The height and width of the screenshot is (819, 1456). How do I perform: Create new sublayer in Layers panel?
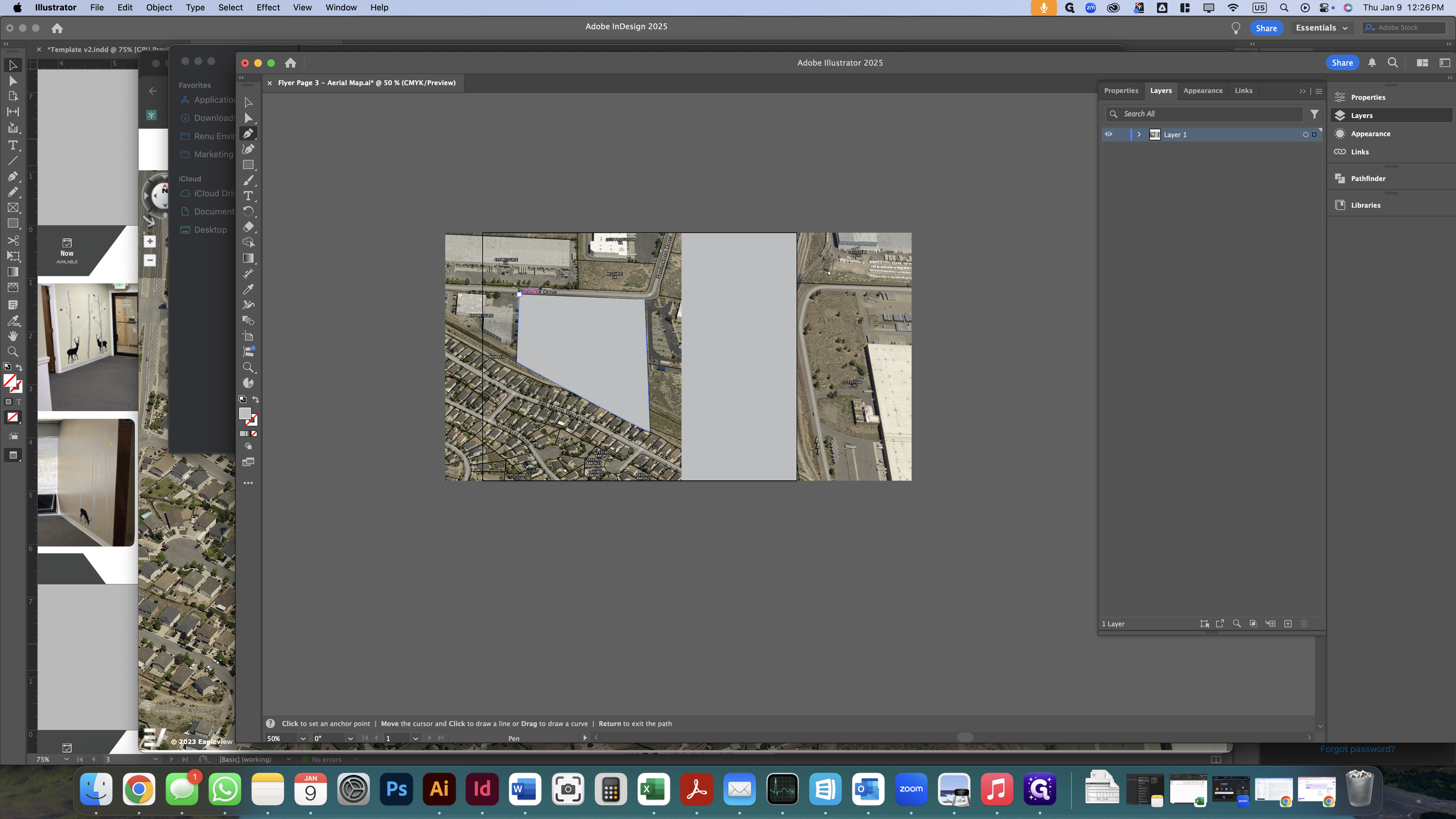tap(1271, 623)
